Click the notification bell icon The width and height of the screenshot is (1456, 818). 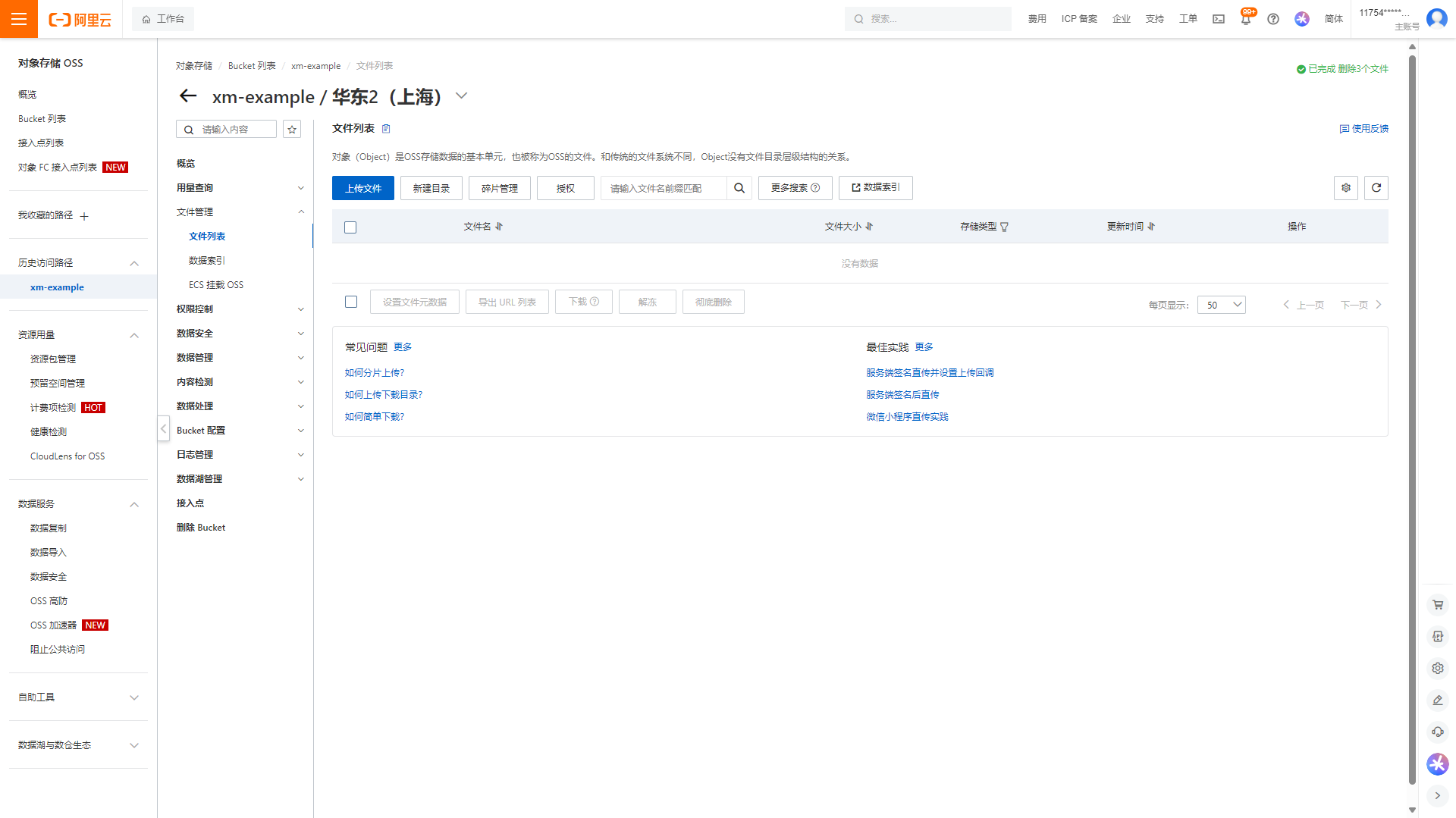pyautogui.click(x=1245, y=19)
